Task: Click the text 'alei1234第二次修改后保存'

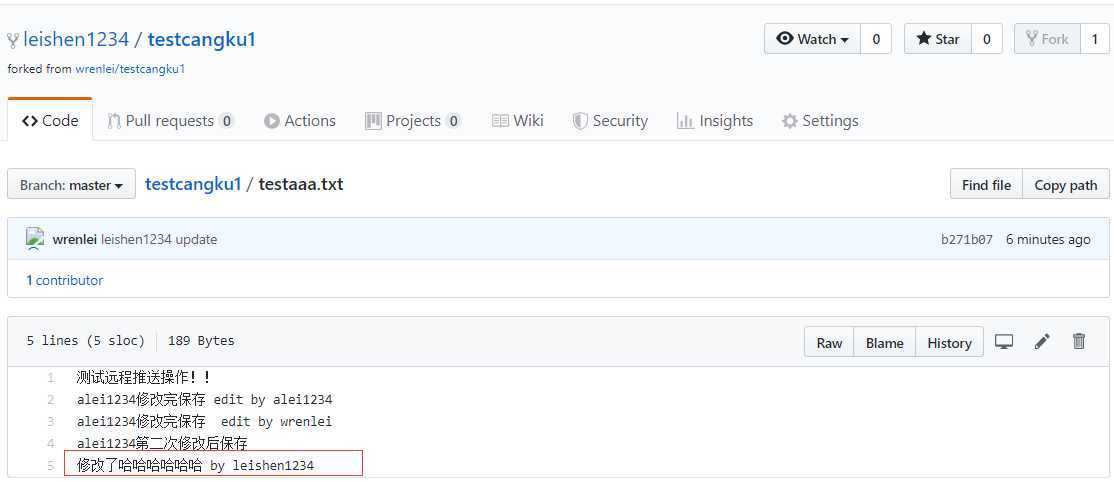Action: pos(162,444)
